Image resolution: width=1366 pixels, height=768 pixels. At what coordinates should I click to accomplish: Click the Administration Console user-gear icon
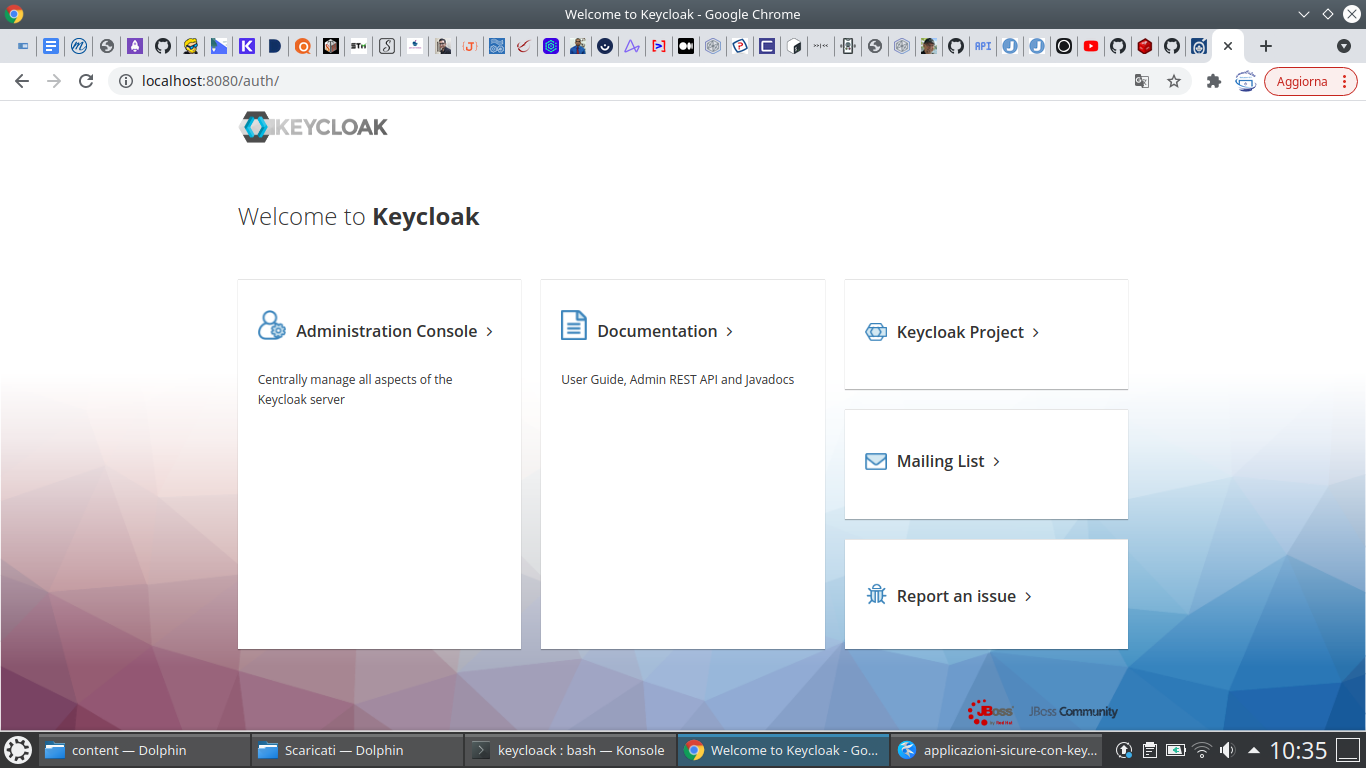click(x=272, y=326)
